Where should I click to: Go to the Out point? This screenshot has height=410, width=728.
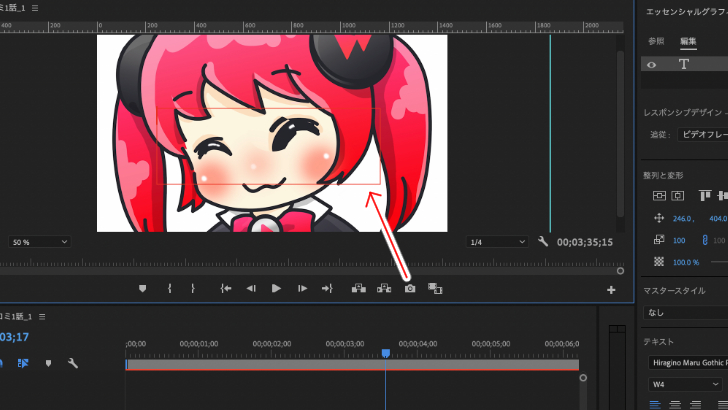(x=327, y=289)
